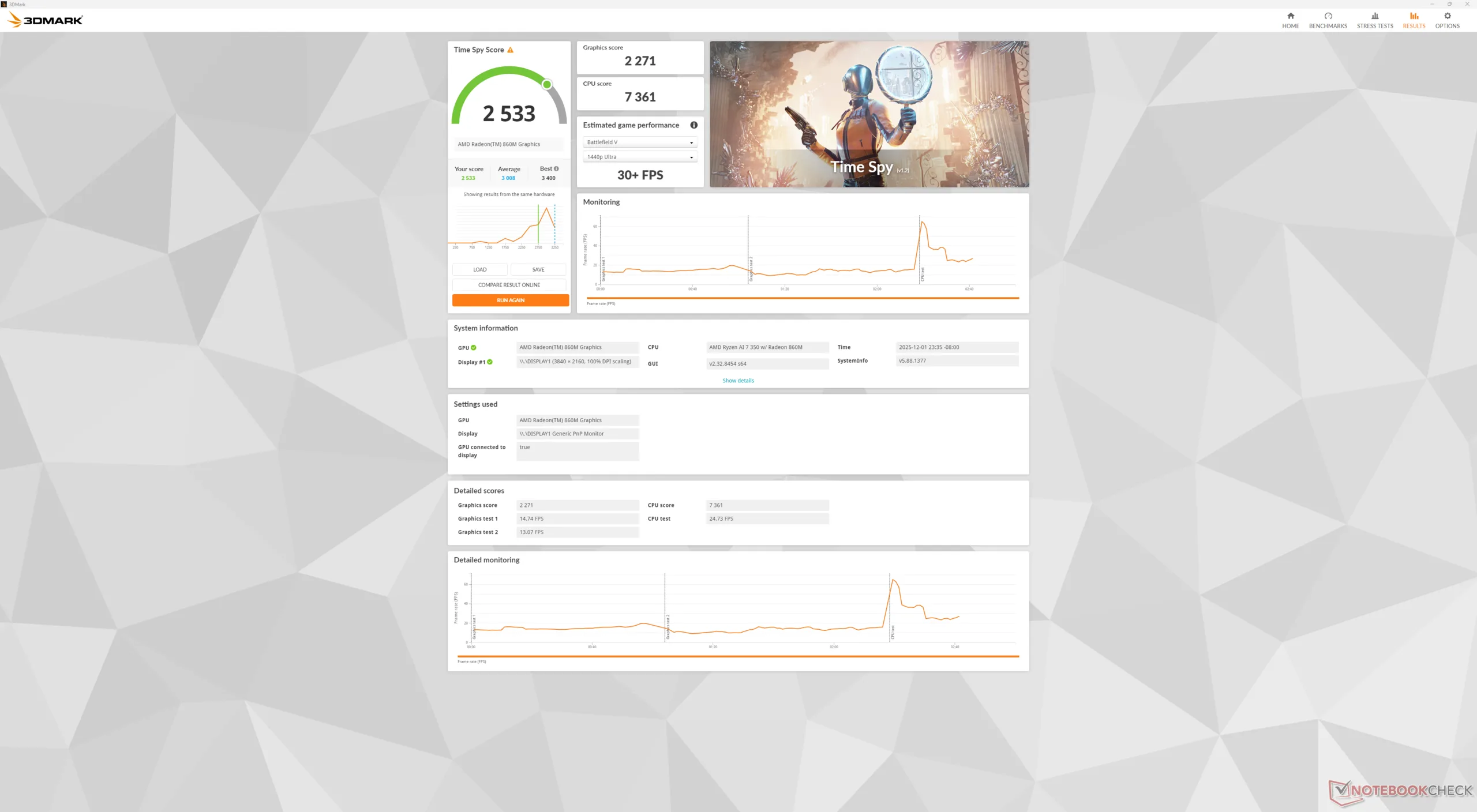Click COMPARE RESULT ONLINE button

pos(509,285)
